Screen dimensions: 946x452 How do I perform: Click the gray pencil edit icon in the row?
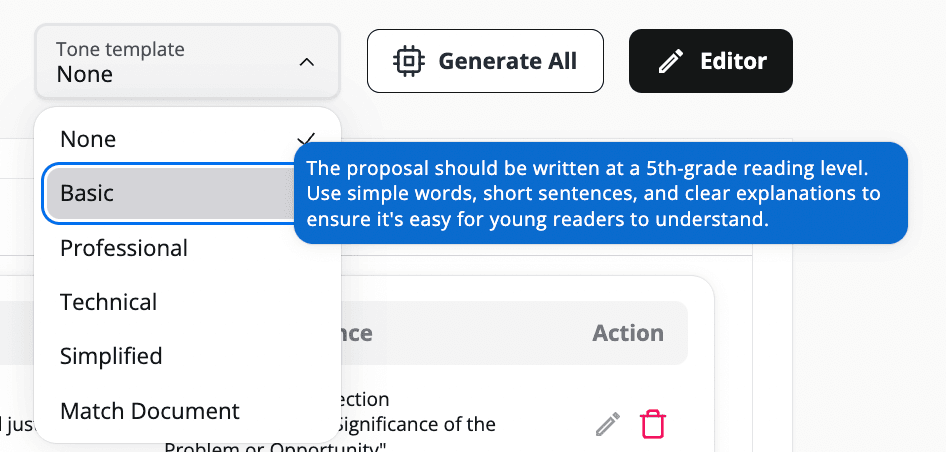point(608,424)
